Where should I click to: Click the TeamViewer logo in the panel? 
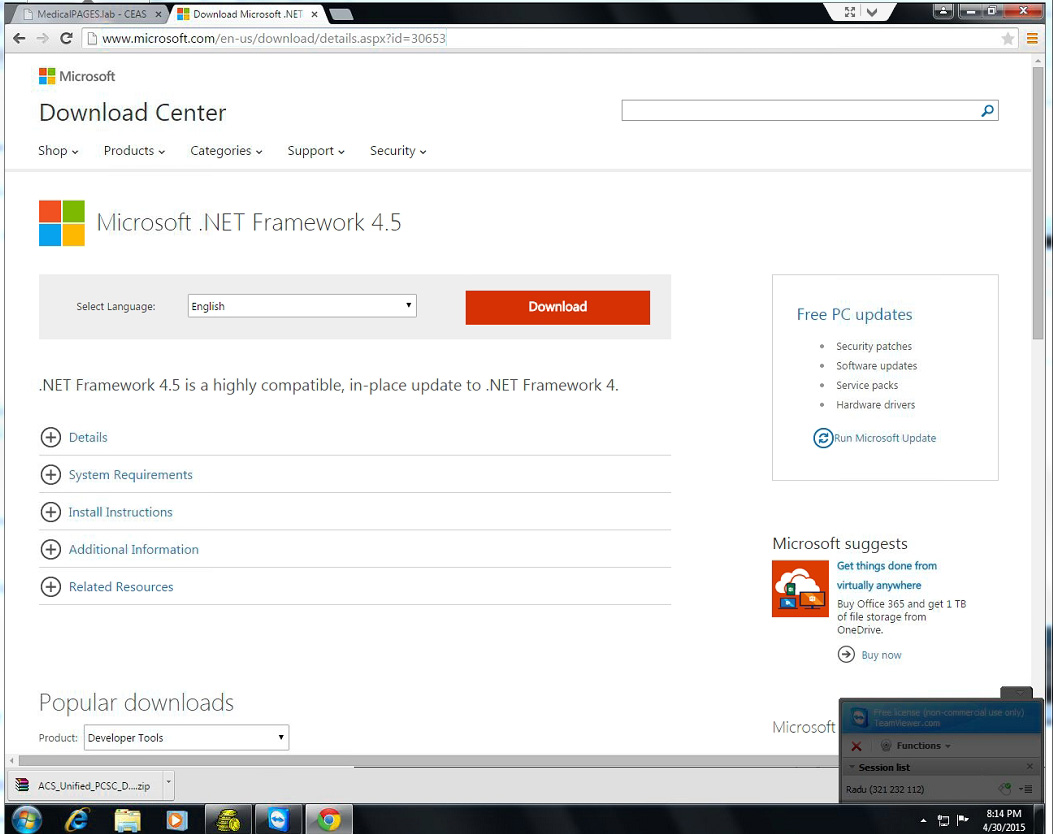(x=859, y=717)
